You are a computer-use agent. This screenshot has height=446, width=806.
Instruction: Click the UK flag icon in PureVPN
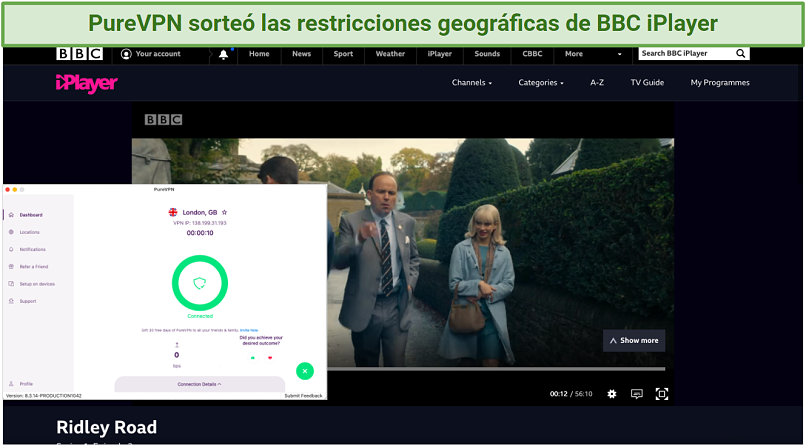[173, 212]
